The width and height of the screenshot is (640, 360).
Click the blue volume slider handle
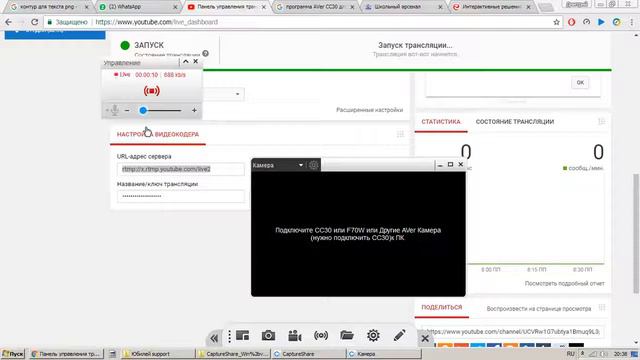click(x=143, y=110)
